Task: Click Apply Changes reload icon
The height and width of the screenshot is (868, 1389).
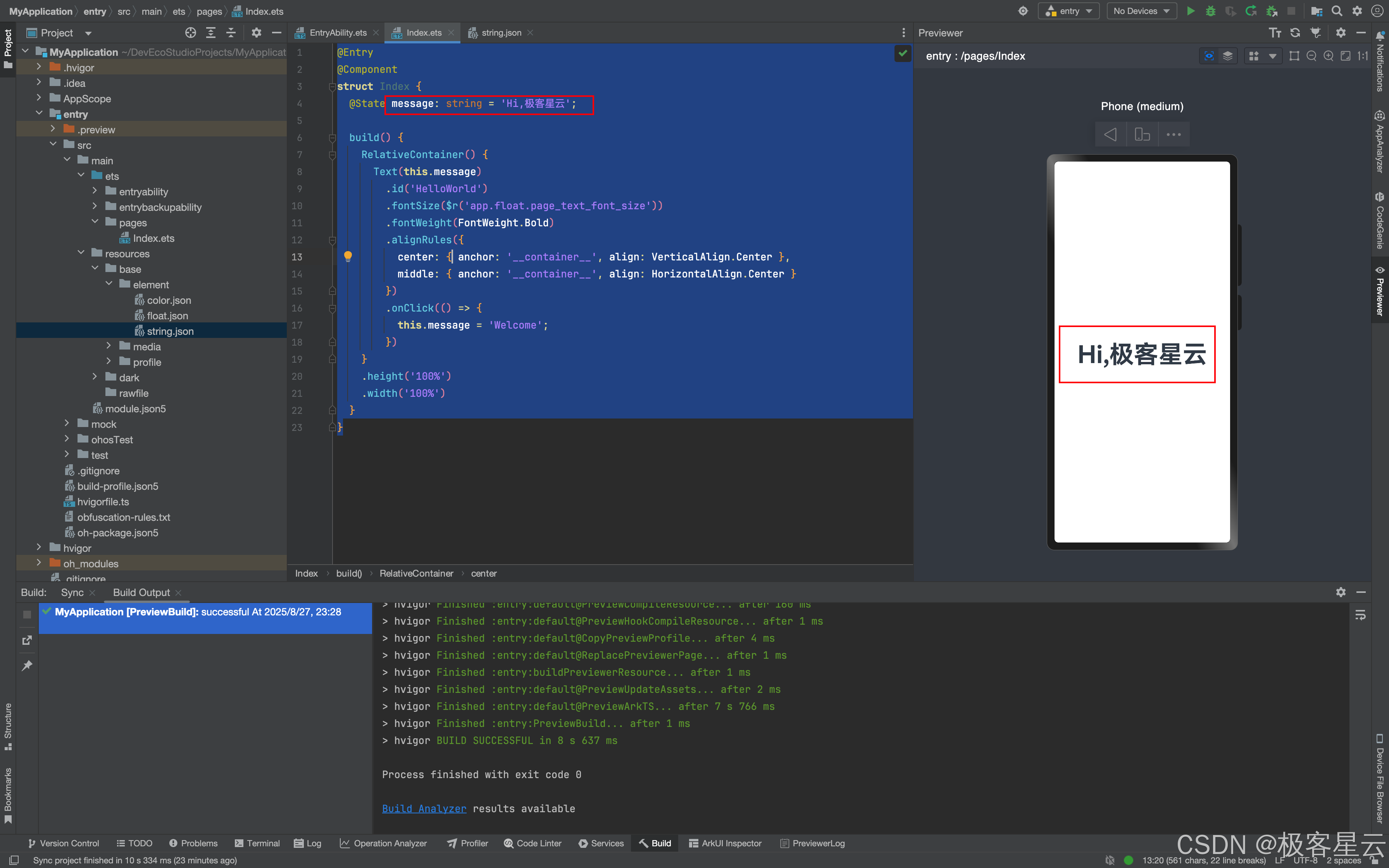Action: point(1251,11)
